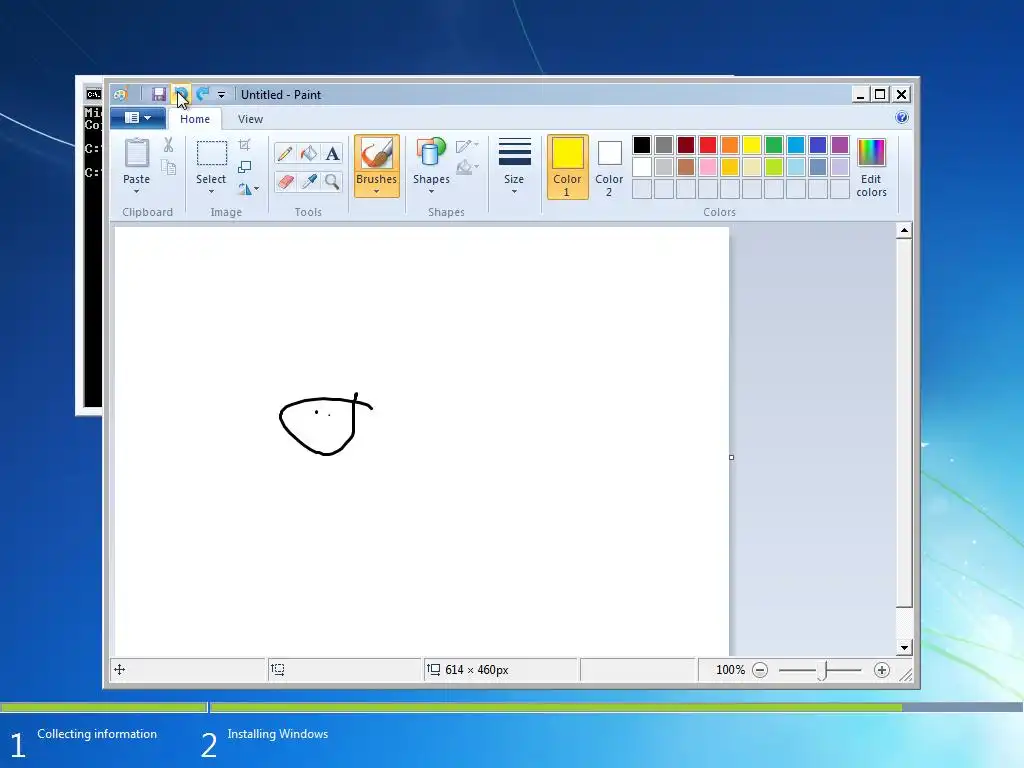Select the Text tool letter A
This screenshot has width=1024, height=768.
tap(332, 153)
